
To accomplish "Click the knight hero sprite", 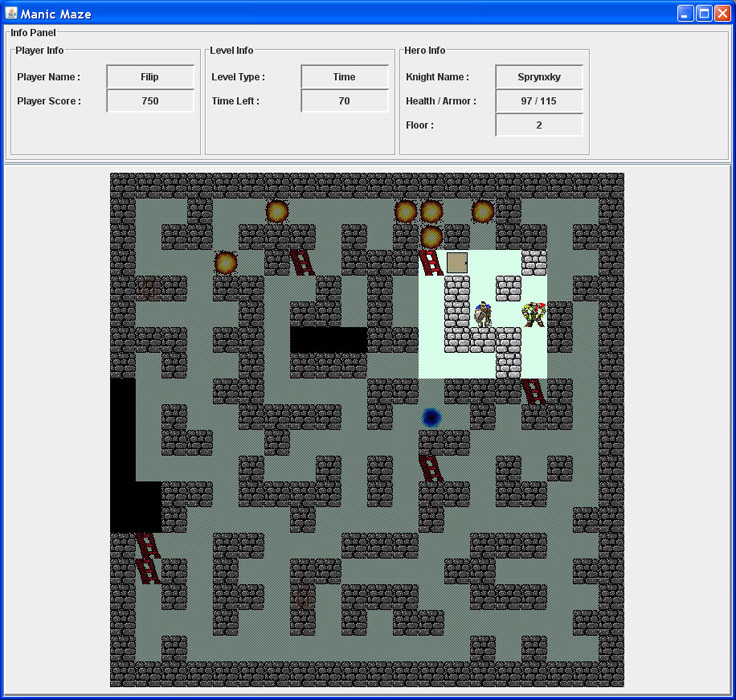I will pyautogui.click(x=483, y=314).
